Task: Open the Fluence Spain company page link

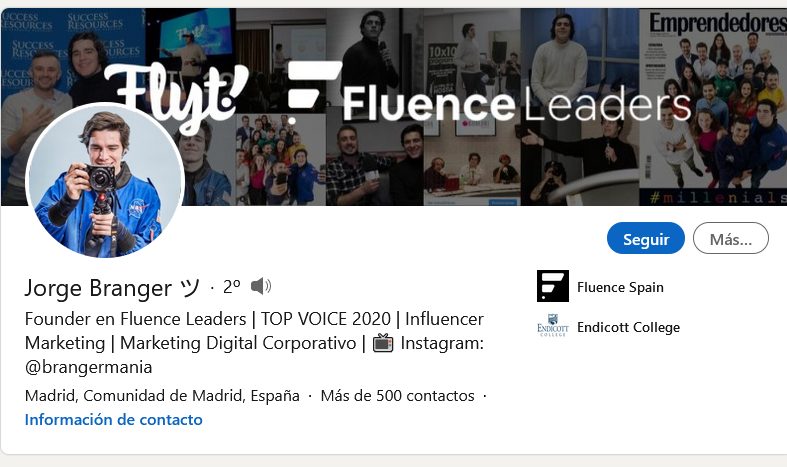Action: (x=620, y=288)
